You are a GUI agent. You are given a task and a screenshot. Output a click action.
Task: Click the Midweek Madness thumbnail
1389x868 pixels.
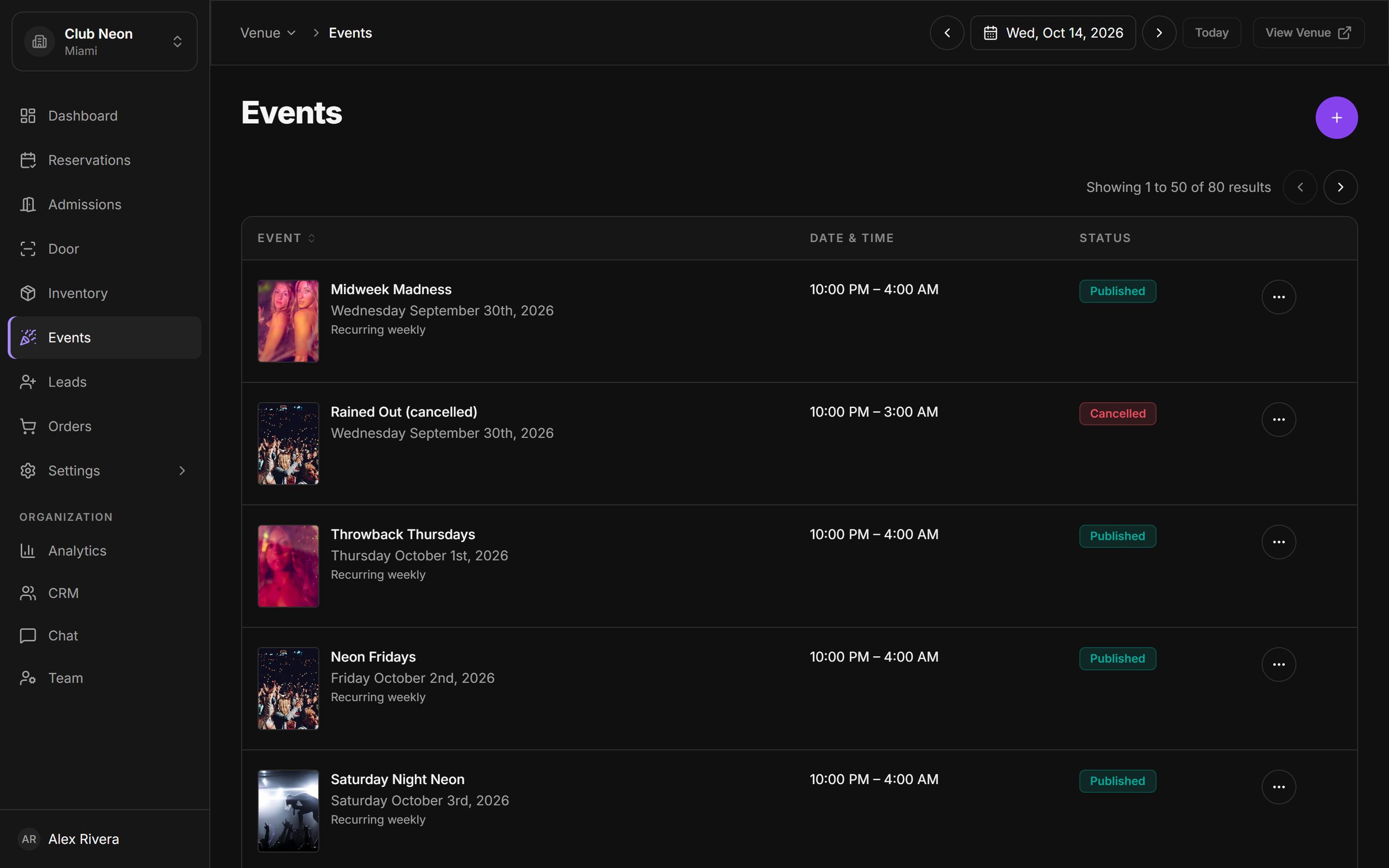288,321
